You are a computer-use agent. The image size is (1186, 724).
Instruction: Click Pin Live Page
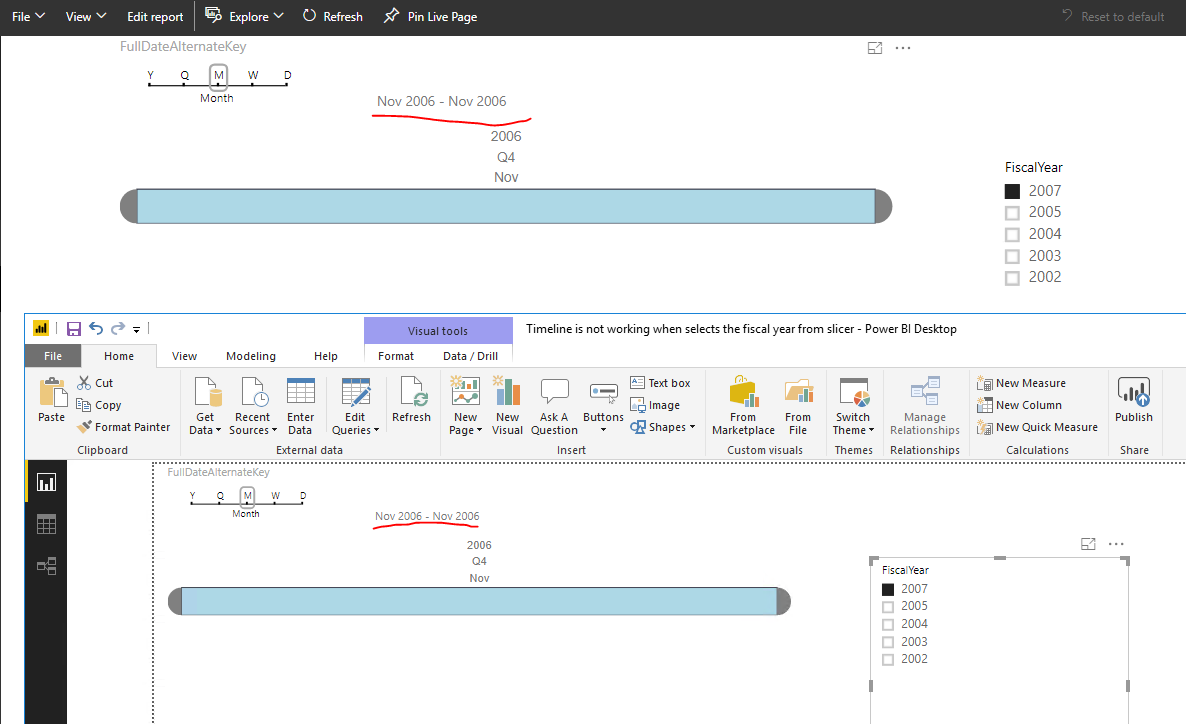[x=430, y=17]
